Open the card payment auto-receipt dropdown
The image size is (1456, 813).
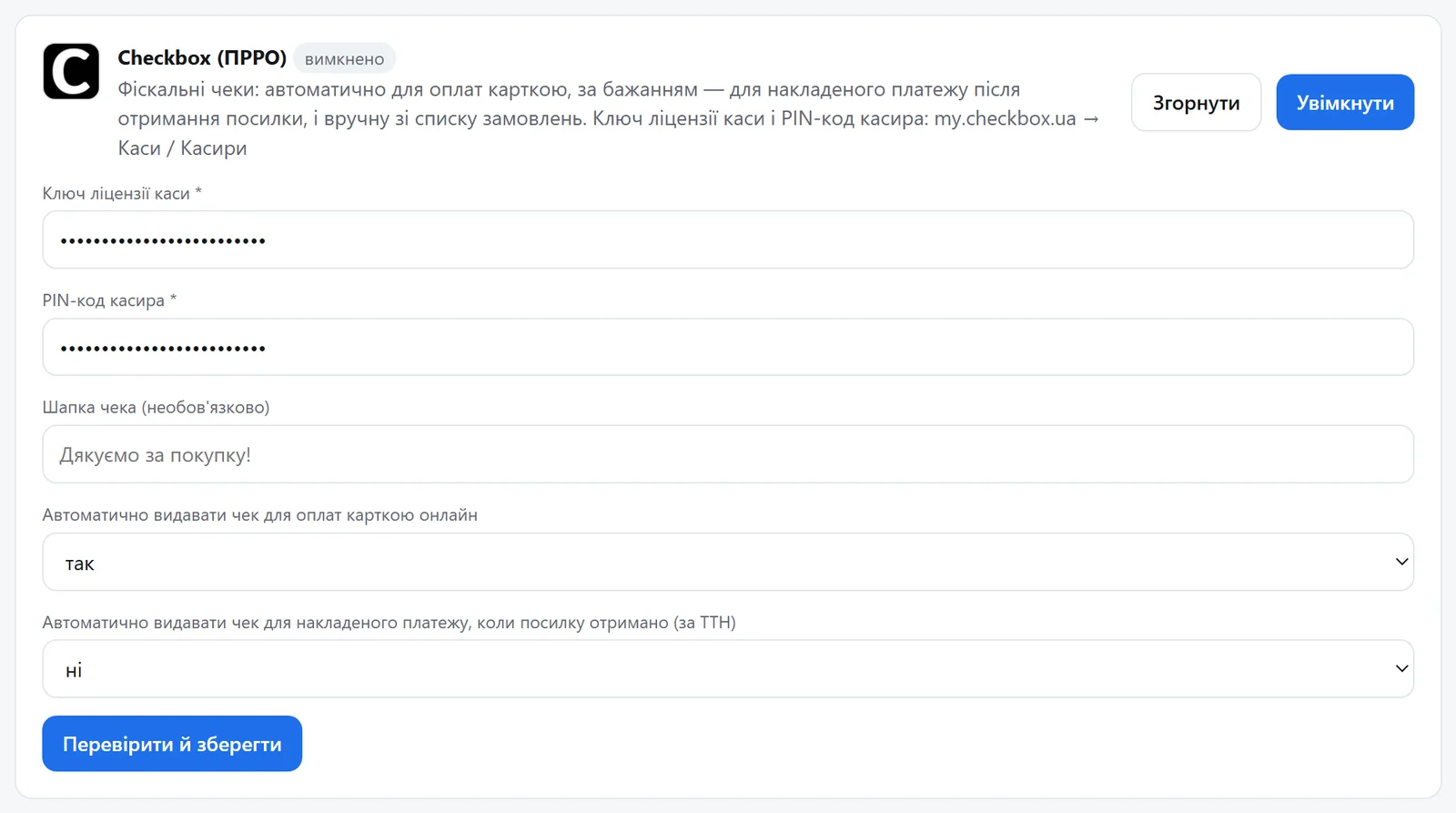pos(728,562)
